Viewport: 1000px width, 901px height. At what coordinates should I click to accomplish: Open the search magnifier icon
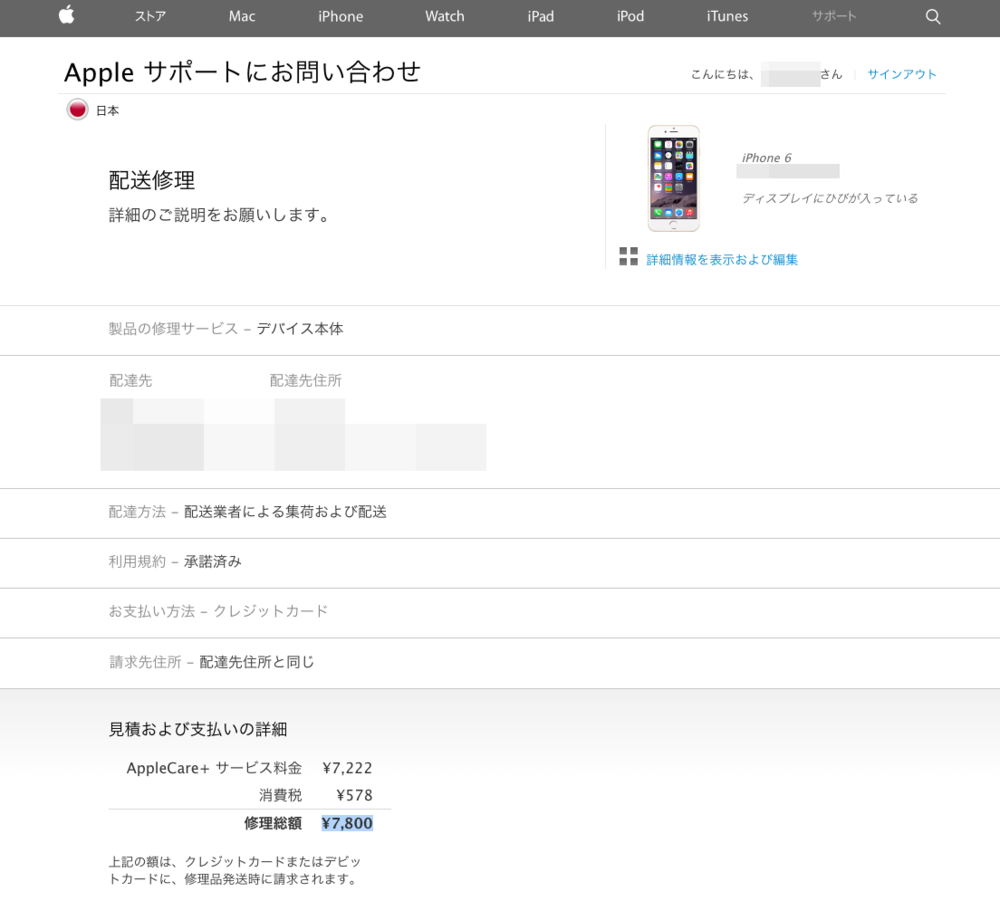932,17
